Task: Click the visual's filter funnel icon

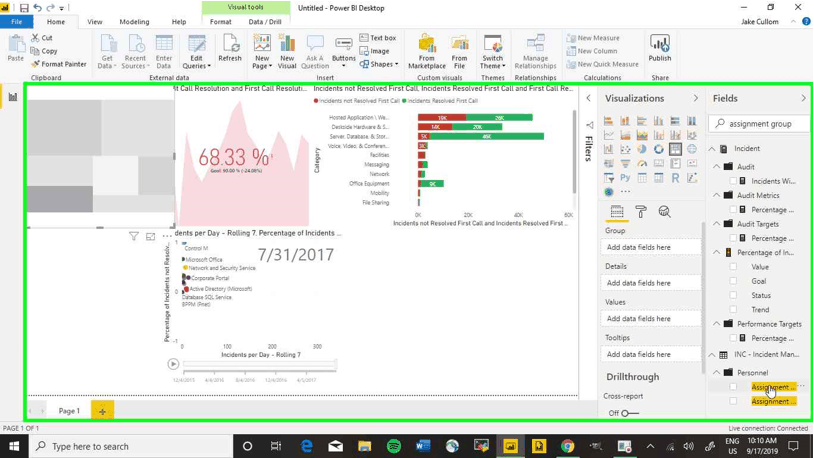Action: [133, 237]
